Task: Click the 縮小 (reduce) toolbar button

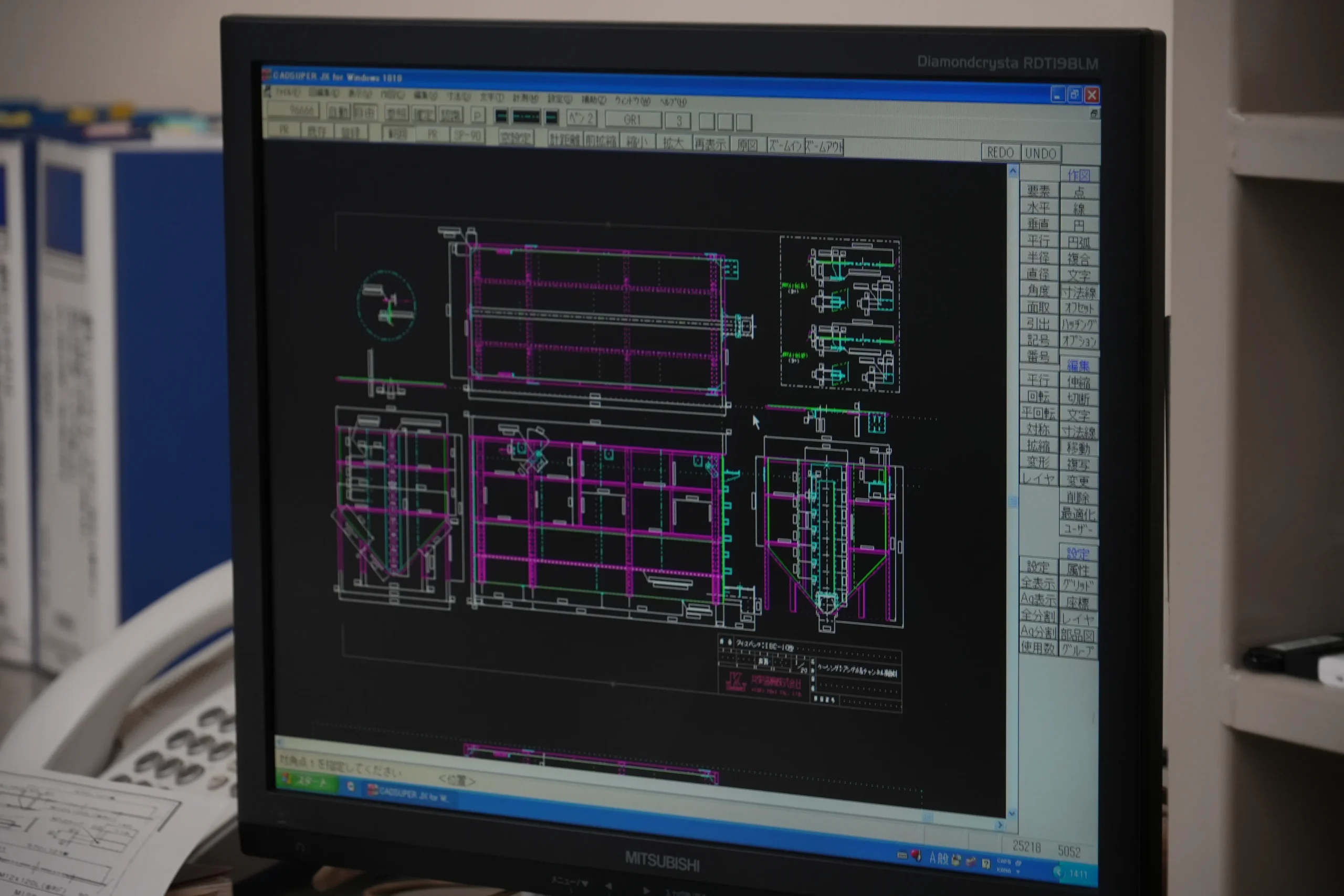Action: click(x=637, y=142)
